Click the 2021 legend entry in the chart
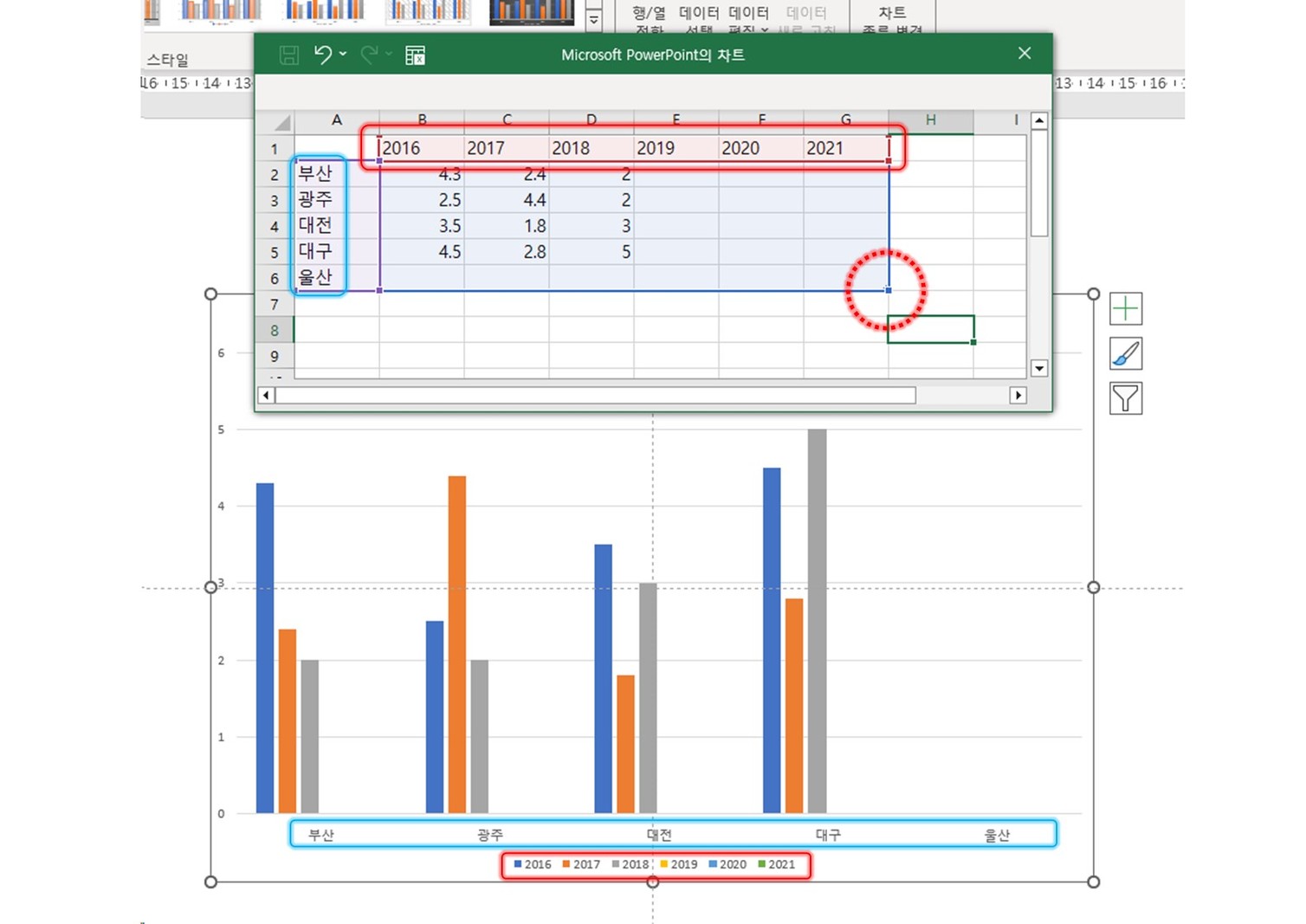Viewport: 1306px width, 924px height. point(777,864)
